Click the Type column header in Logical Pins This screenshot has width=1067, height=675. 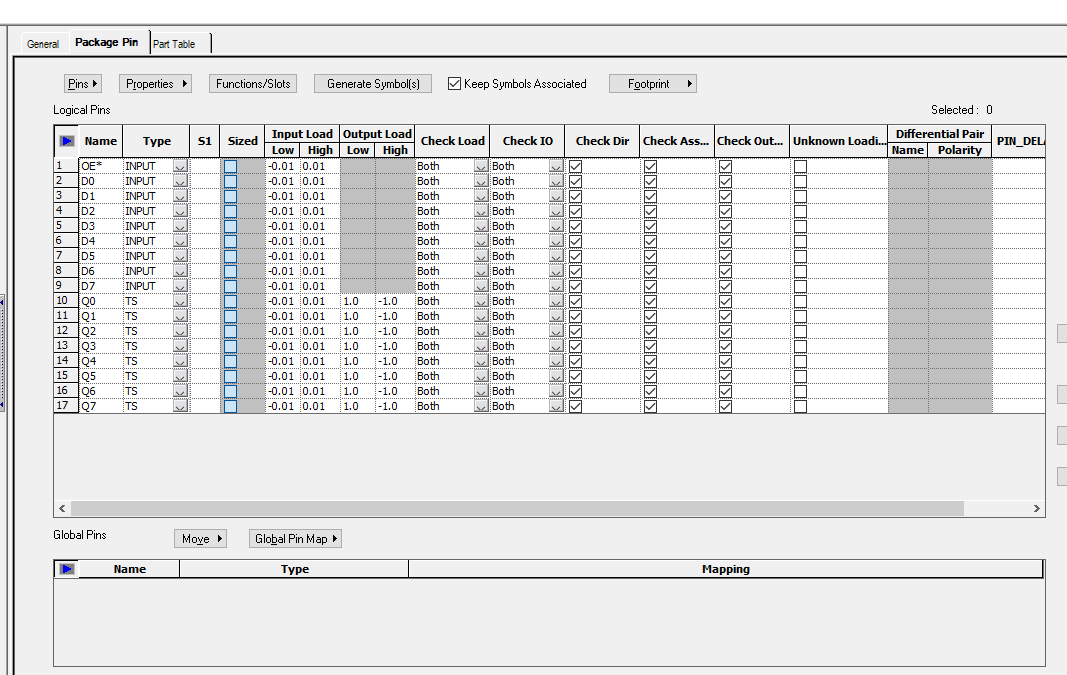point(157,141)
